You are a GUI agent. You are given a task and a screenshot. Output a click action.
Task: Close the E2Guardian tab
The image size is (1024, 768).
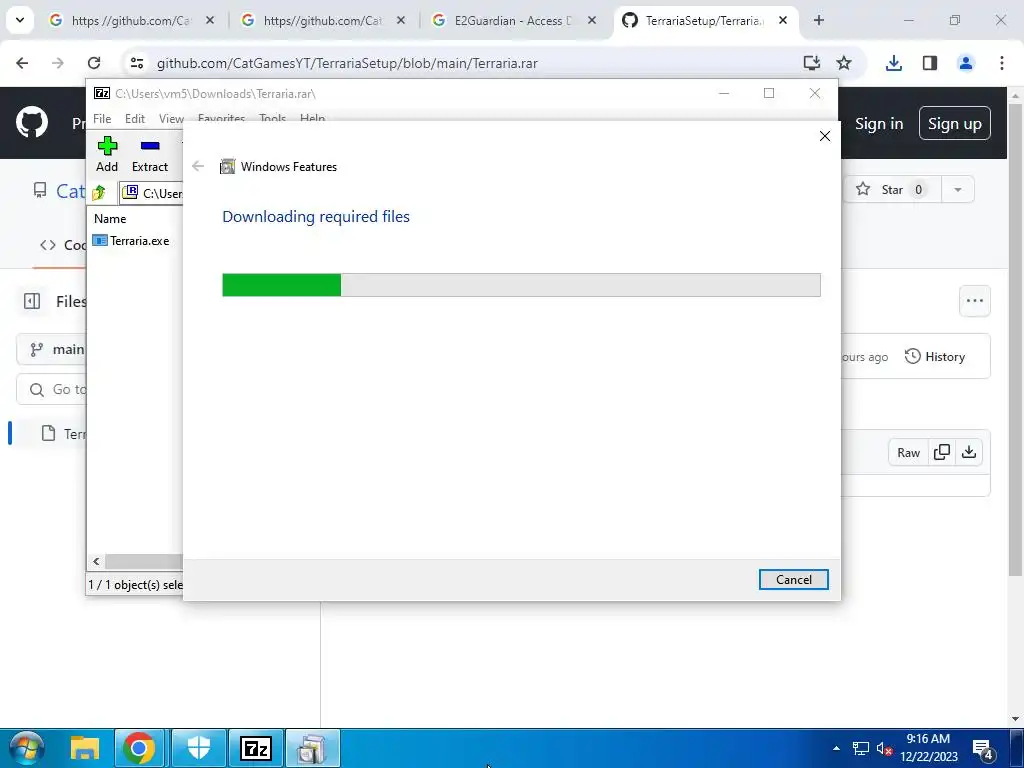[592, 20]
